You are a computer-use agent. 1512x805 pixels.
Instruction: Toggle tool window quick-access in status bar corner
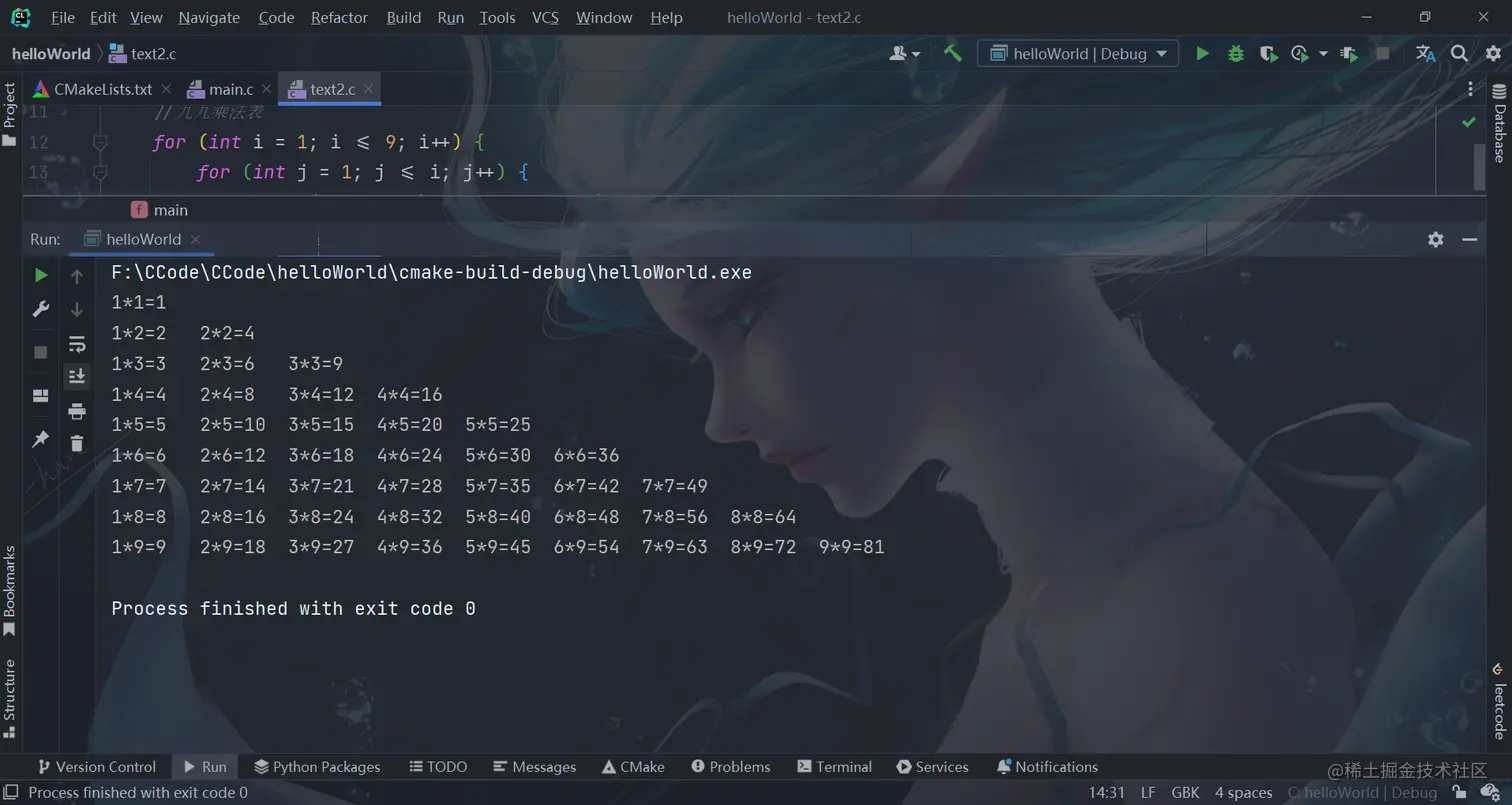click(10, 792)
